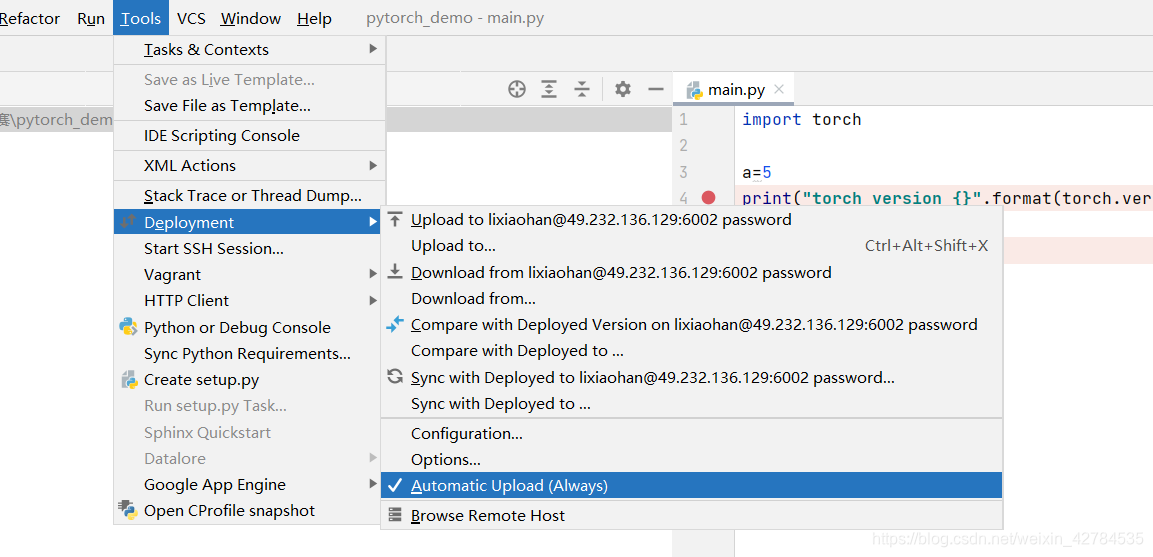This screenshot has width=1153, height=557.
Task: Choose the plain Download from... entry
Action: click(x=691, y=299)
